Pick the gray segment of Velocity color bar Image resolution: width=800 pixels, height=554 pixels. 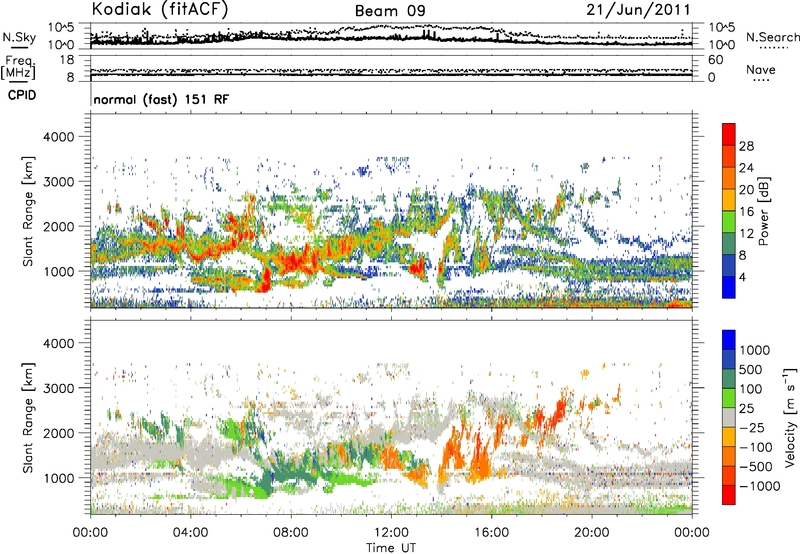[x=729, y=418]
